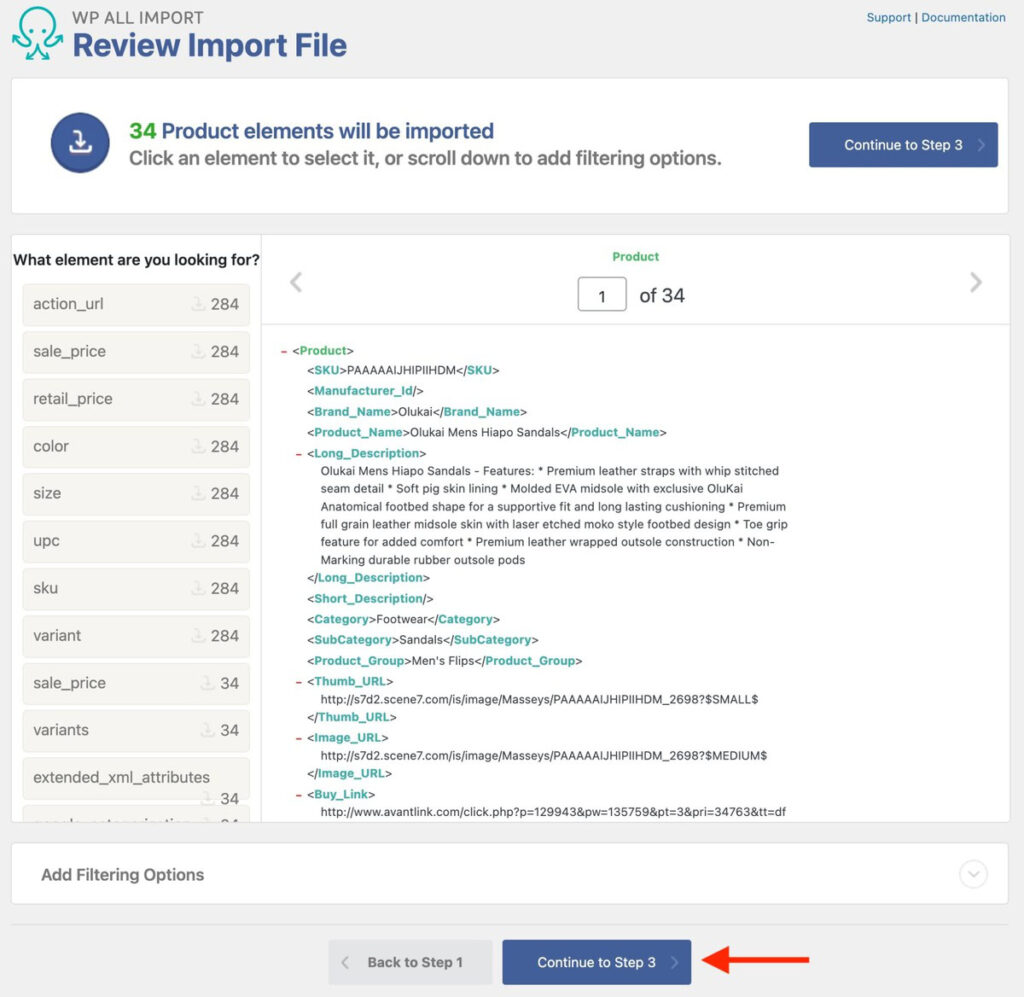Click the Add Filtering Options heading

click(122, 875)
